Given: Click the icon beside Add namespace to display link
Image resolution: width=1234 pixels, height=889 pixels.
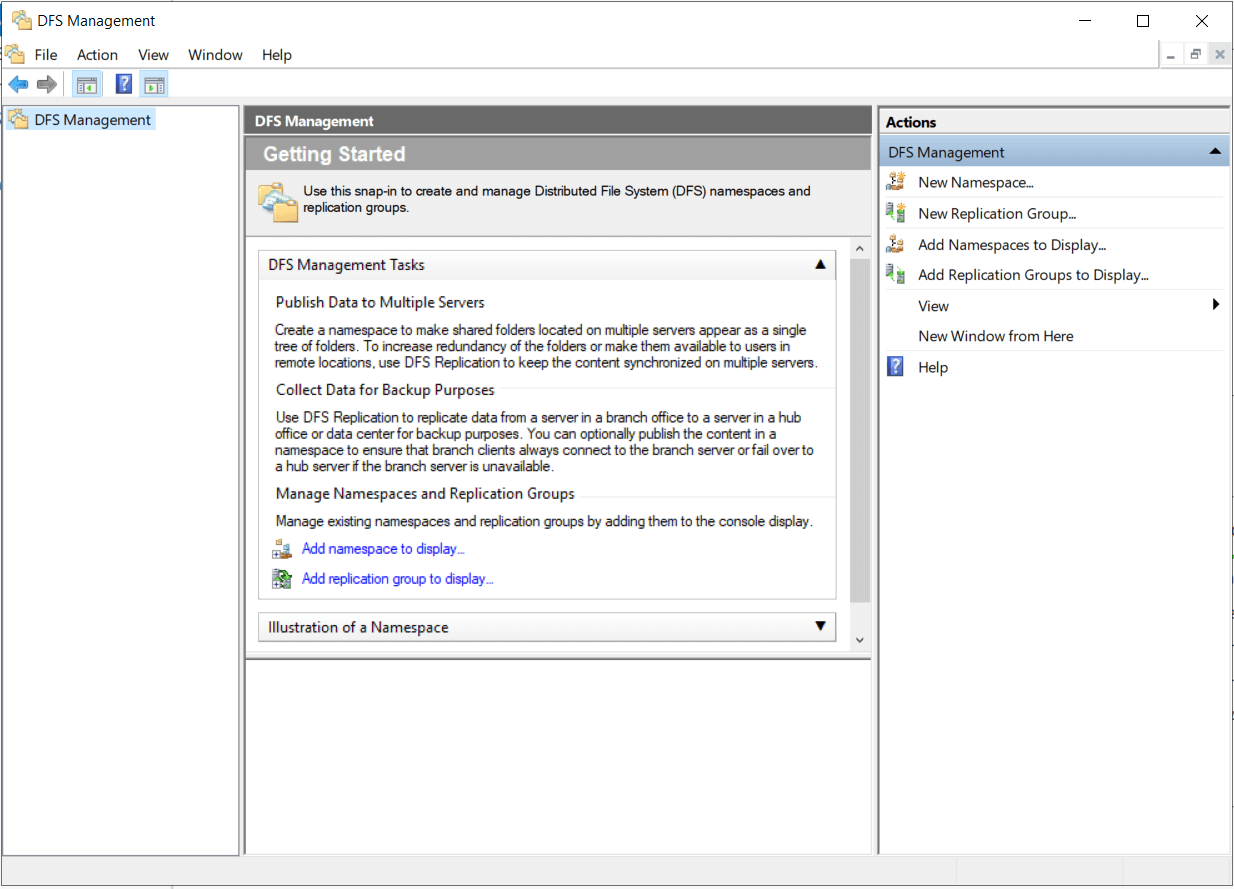Looking at the screenshot, I should [x=282, y=549].
